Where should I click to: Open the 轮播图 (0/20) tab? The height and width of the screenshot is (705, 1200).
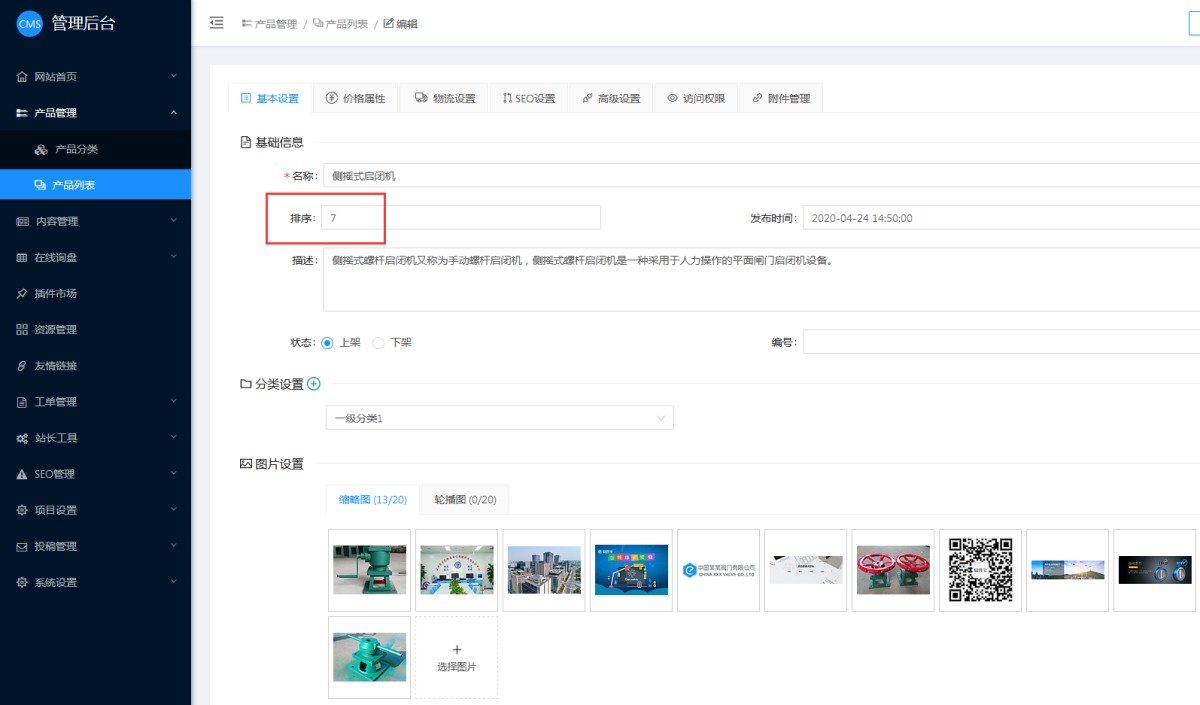pyautogui.click(x=465, y=499)
